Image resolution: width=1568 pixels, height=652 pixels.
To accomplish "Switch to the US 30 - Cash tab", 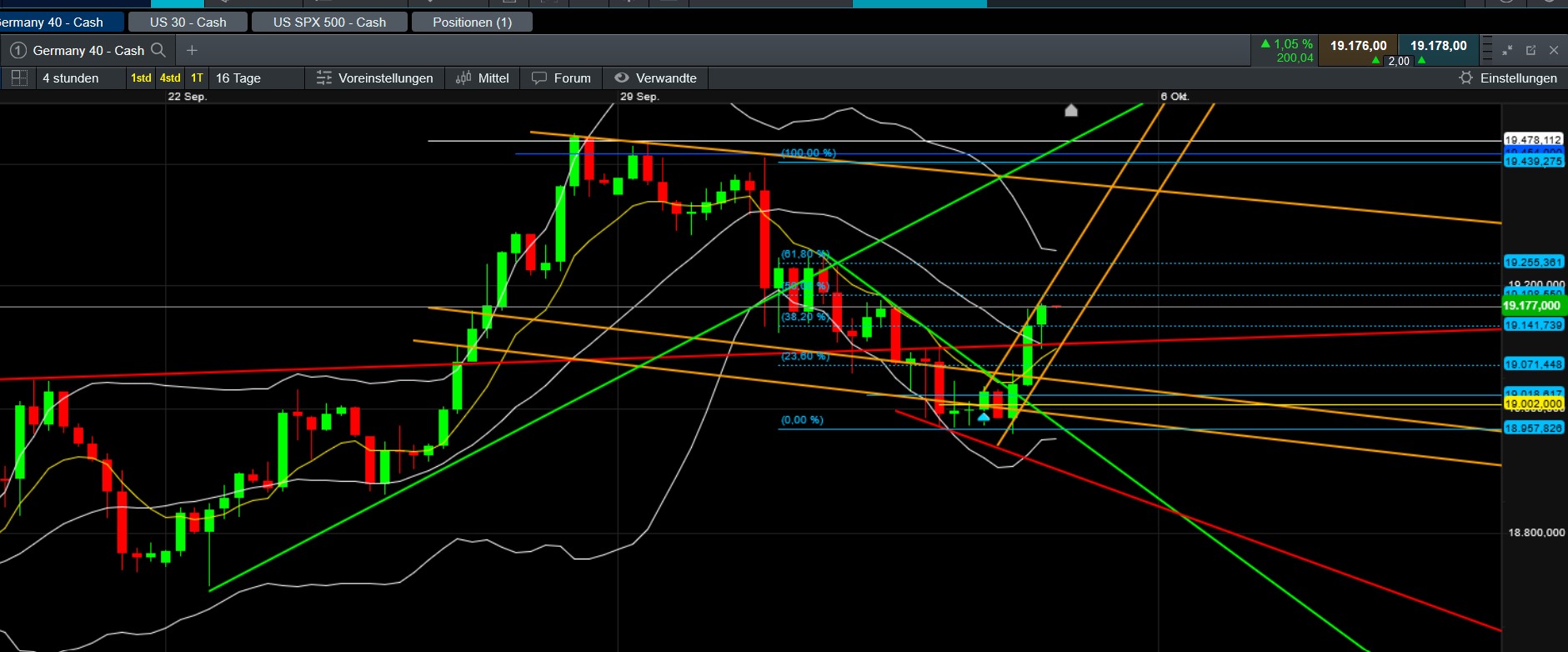I will [x=188, y=23].
